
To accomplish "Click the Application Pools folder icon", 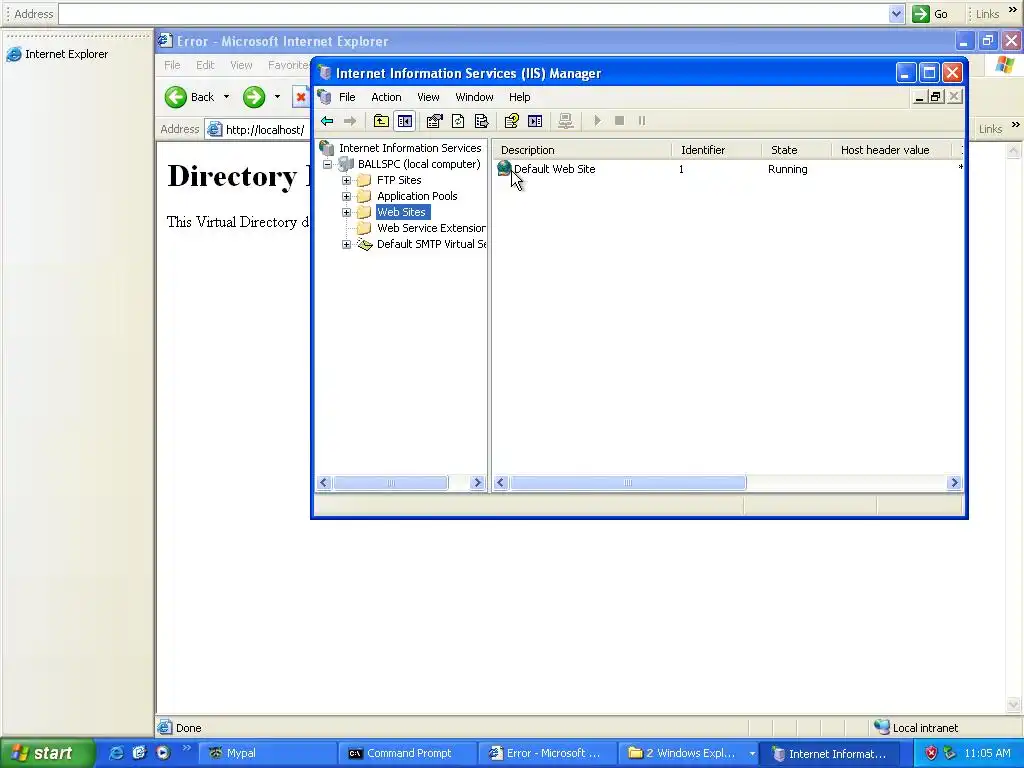I will (364, 196).
